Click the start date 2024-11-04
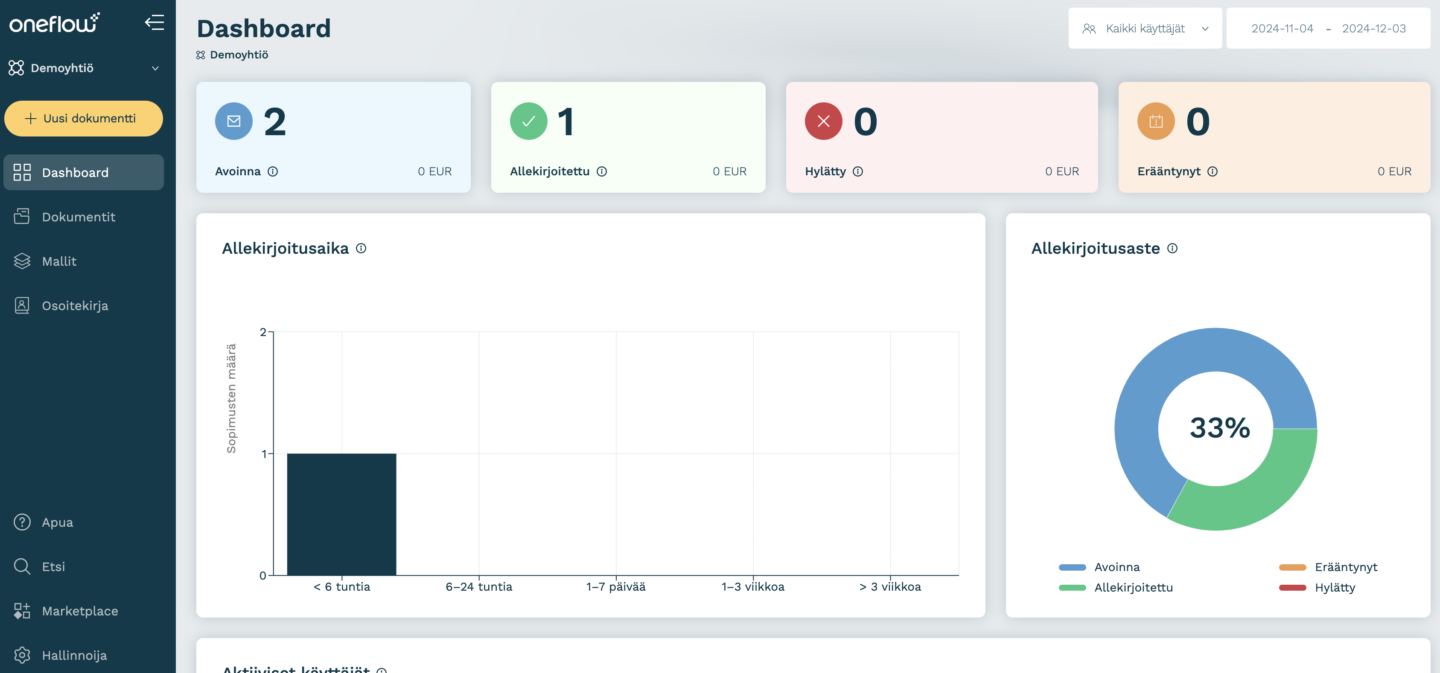The width and height of the screenshot is (1440, 673). pyautogui.click(x=1282, y=28)
